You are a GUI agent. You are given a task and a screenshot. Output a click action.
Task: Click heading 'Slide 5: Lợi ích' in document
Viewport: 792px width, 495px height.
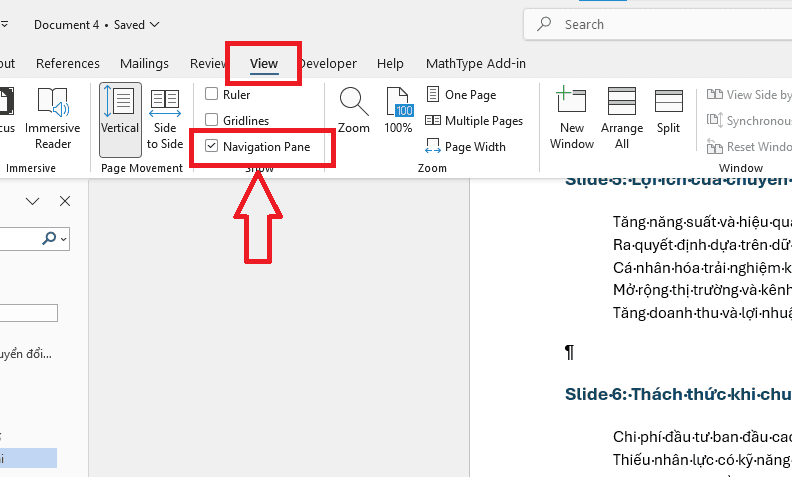[x=678, y=181]
